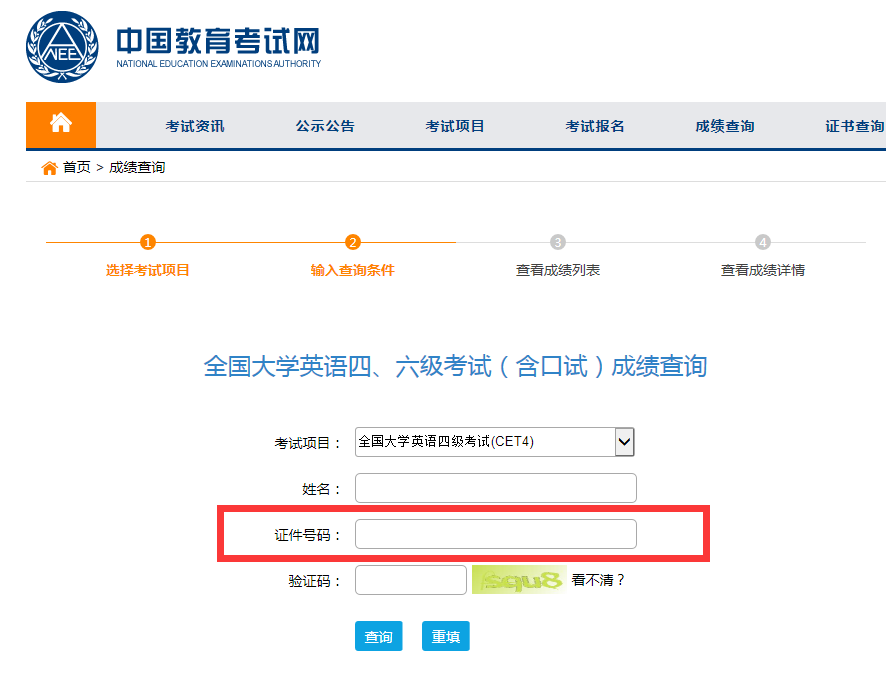Click step 4 circle in progress bar
This screenshot has height=692, width=886.
pyautogui.click(x=763, y=242)
